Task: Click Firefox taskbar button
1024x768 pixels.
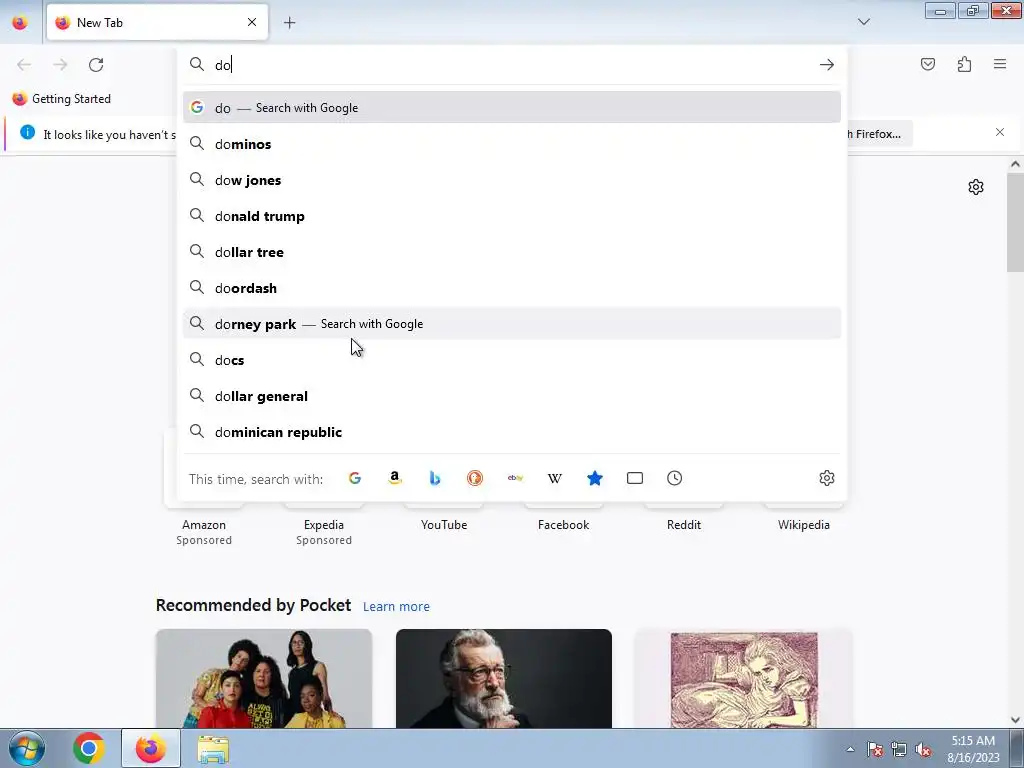Action: pos(150,748)
